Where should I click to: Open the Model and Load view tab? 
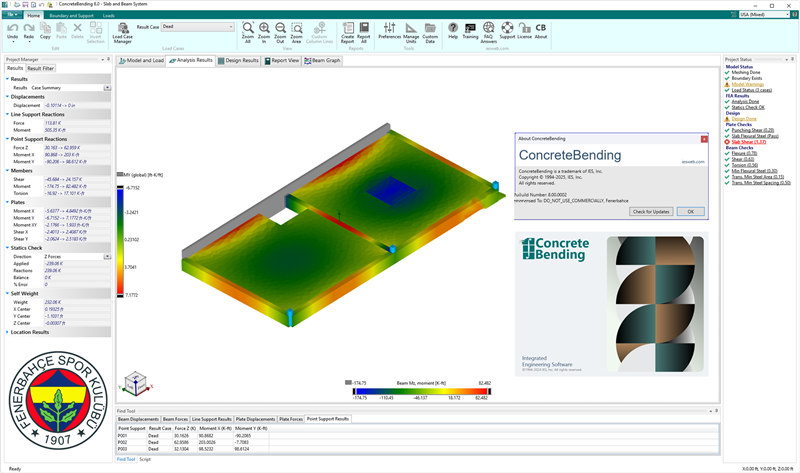pyautogui.click(x=141, y=61)
